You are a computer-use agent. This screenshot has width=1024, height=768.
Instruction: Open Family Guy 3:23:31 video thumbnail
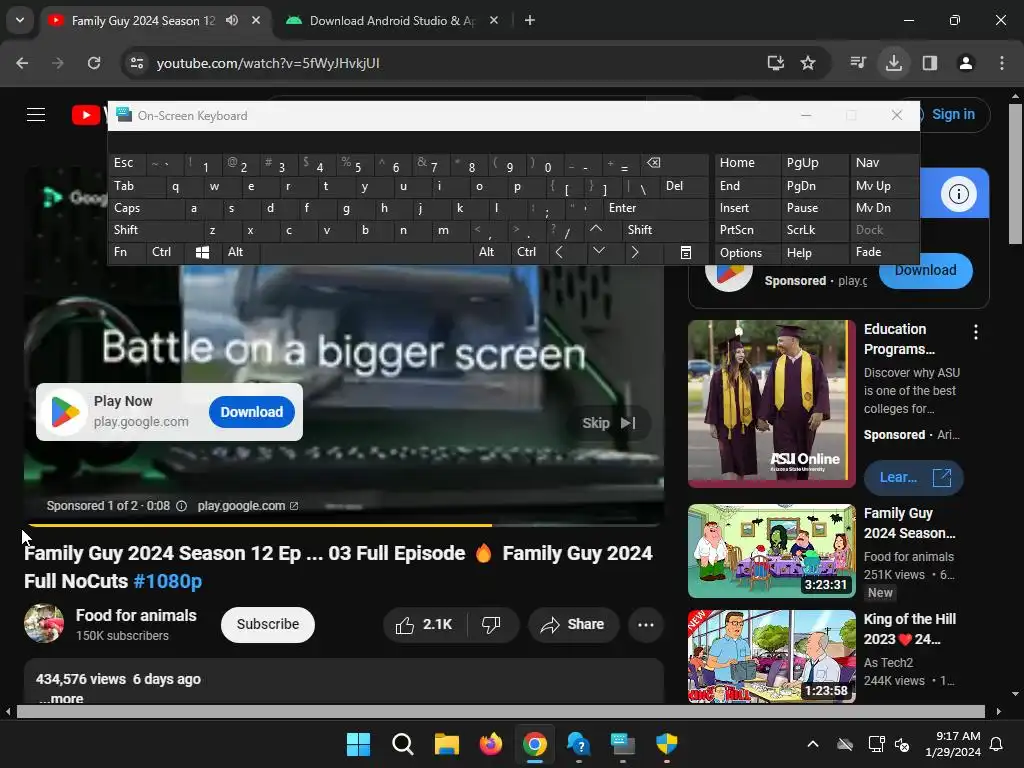(771, 551)
